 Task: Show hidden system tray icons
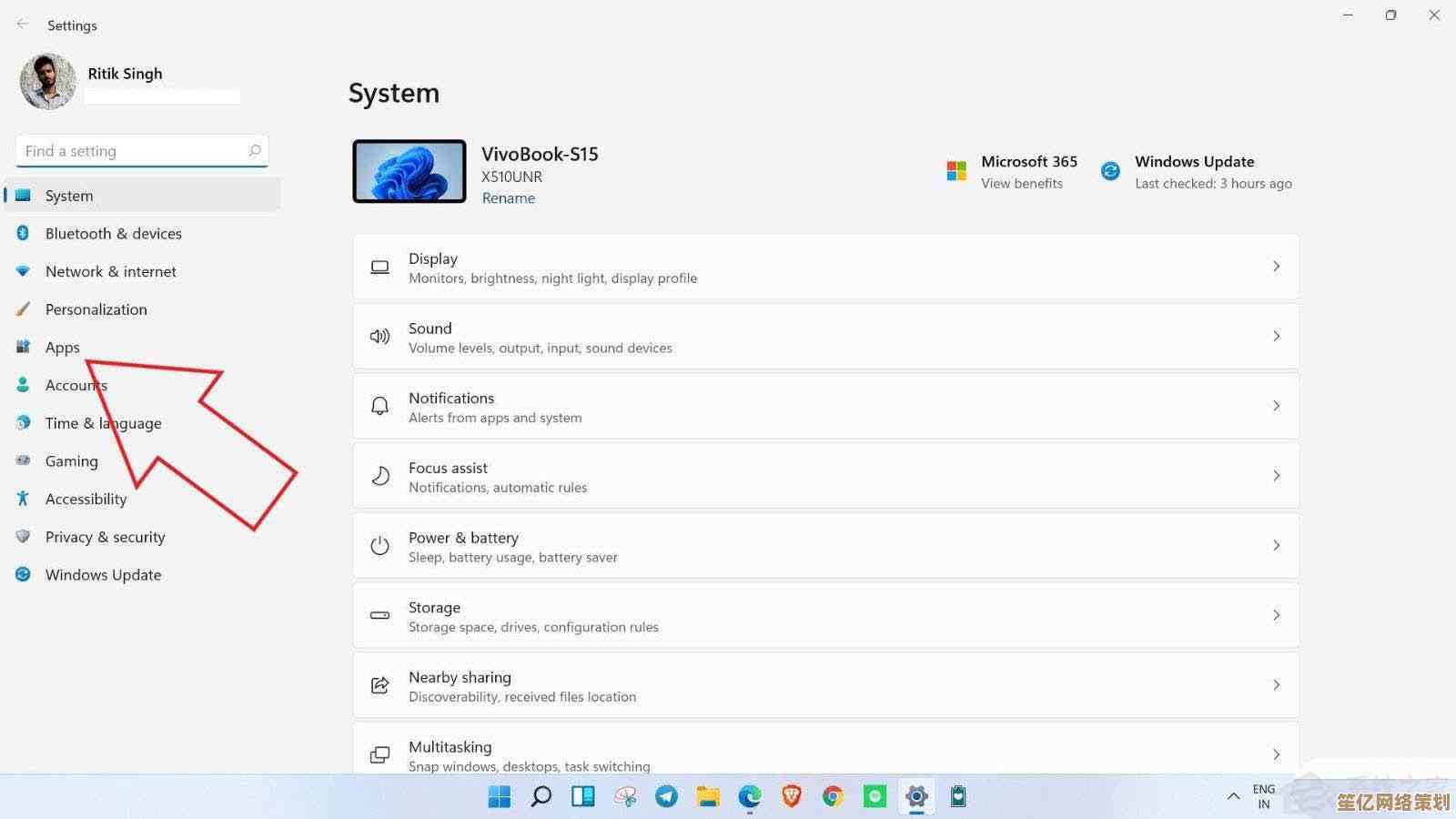pyautogui.click(x=1233, y=796)
